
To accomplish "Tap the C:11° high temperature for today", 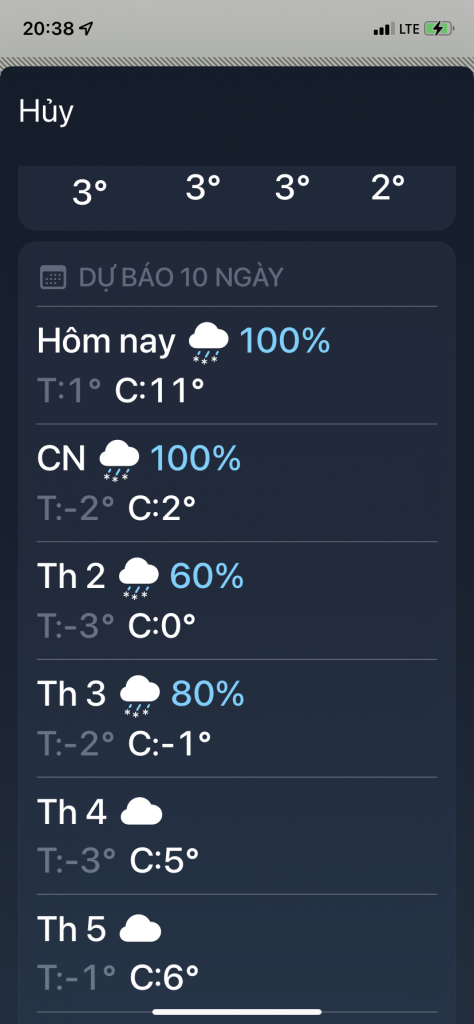I will click(x=160, y=391).
